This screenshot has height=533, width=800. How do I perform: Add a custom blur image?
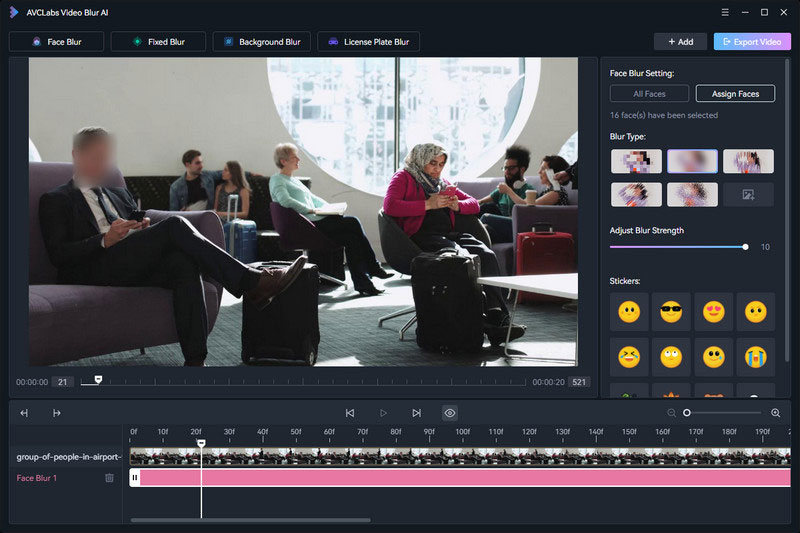pos(748,195)
